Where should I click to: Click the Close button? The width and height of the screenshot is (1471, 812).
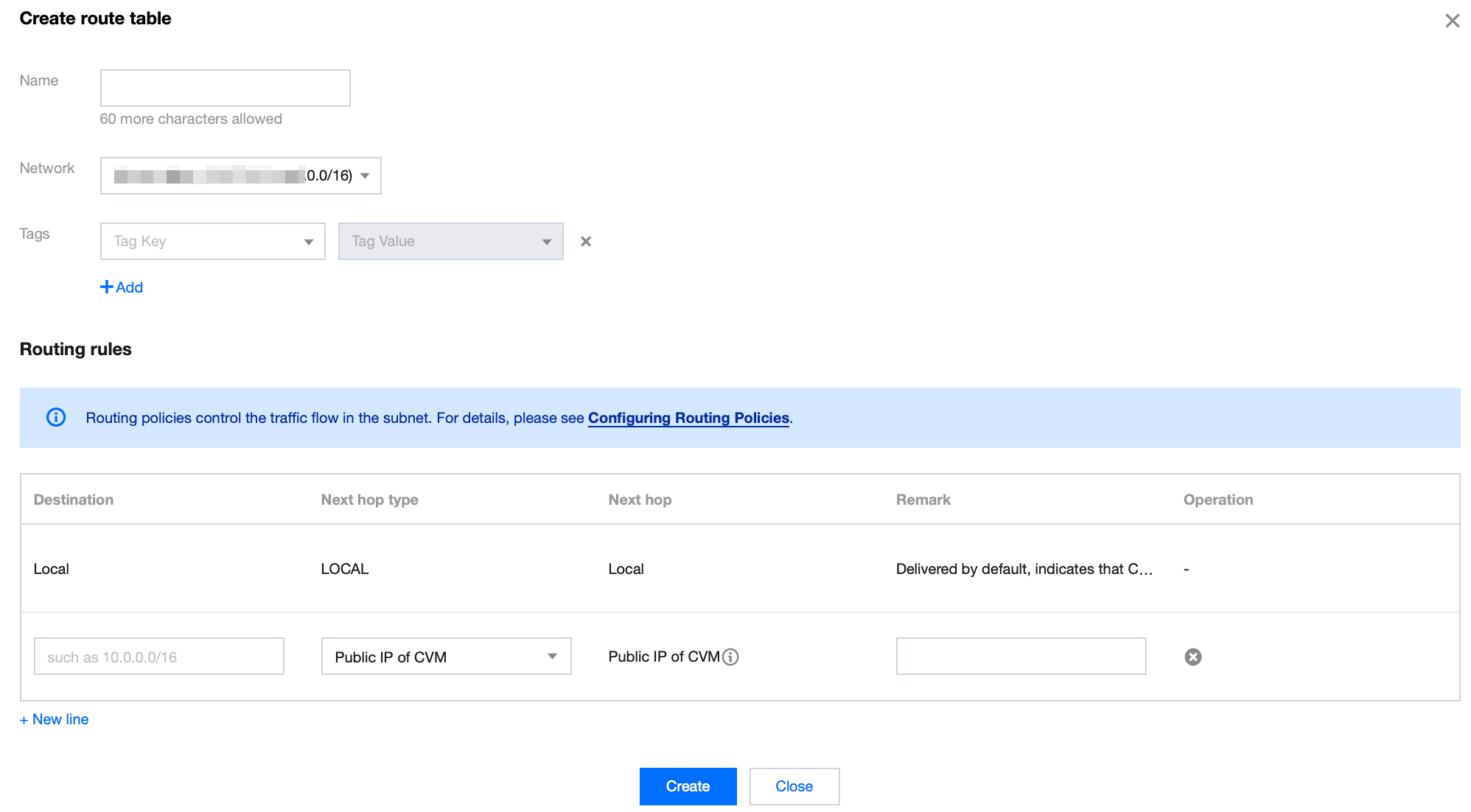(x=794, y=786)
